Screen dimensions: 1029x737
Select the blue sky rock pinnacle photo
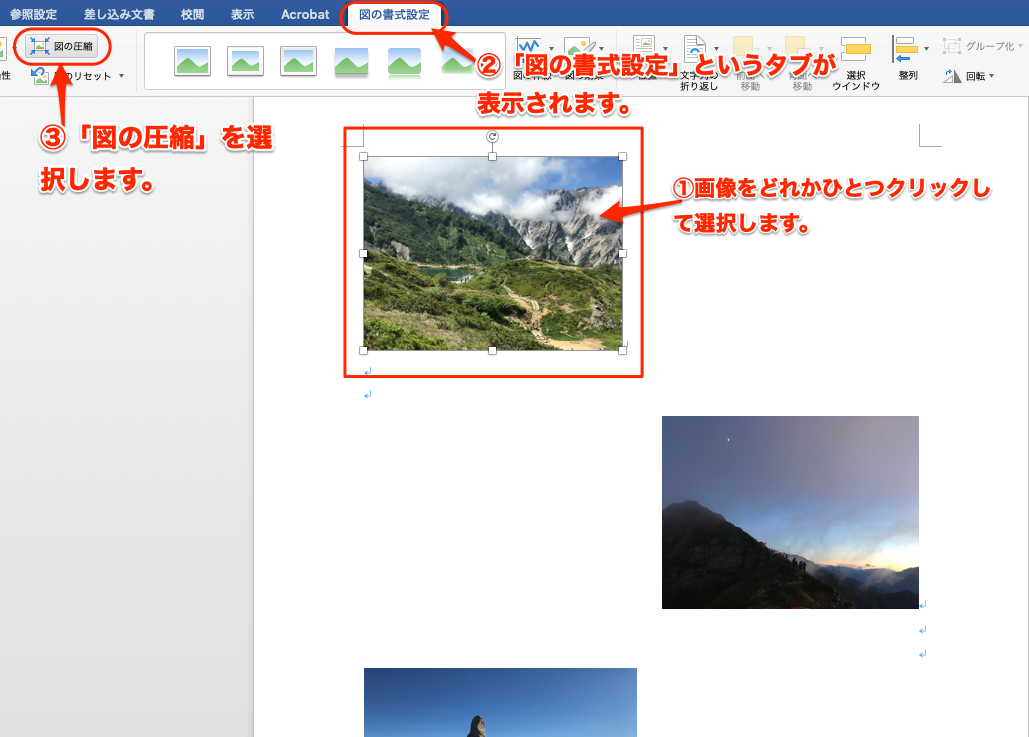tap(500, 702)
